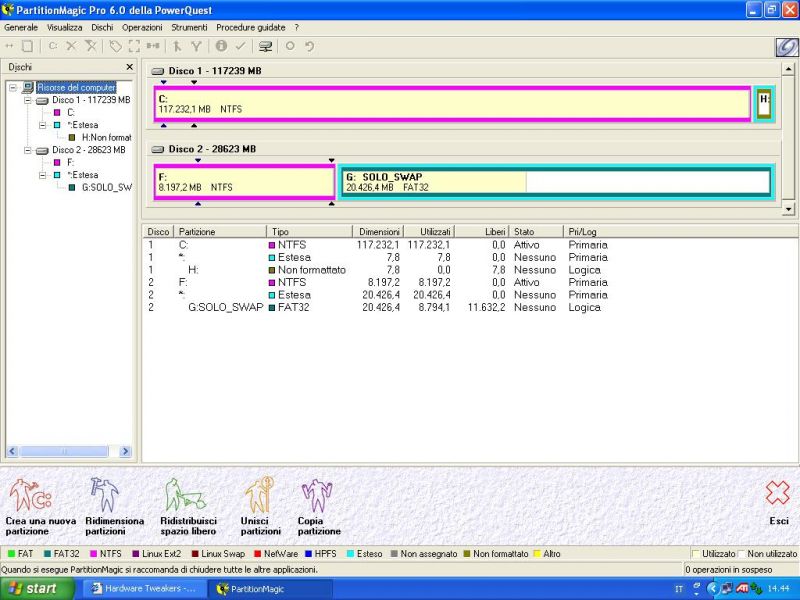Launch the Ridistribuisci spazio libero wizard
Image resolution: width=800 pixels, height=600 pixels.
[x=188, y=507]
